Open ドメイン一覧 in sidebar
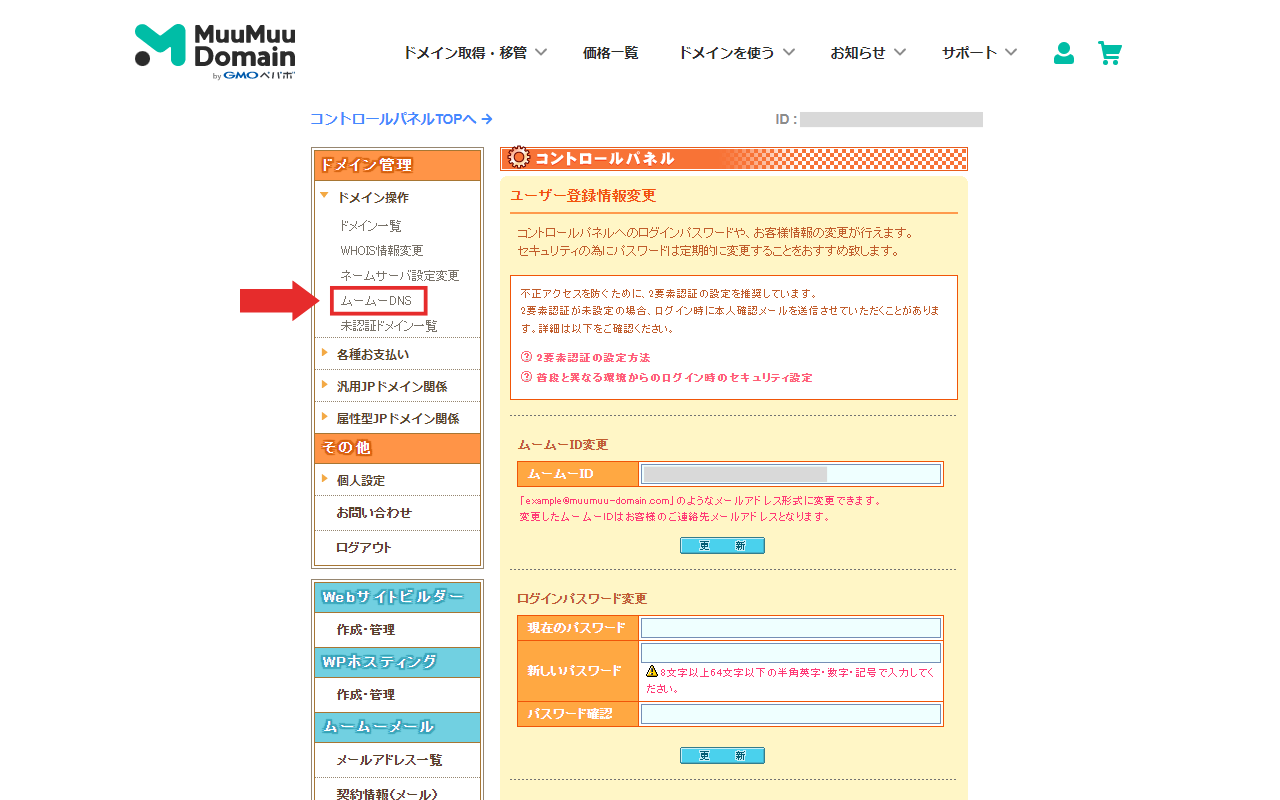The image size is (1280, 800). (371, 226)
